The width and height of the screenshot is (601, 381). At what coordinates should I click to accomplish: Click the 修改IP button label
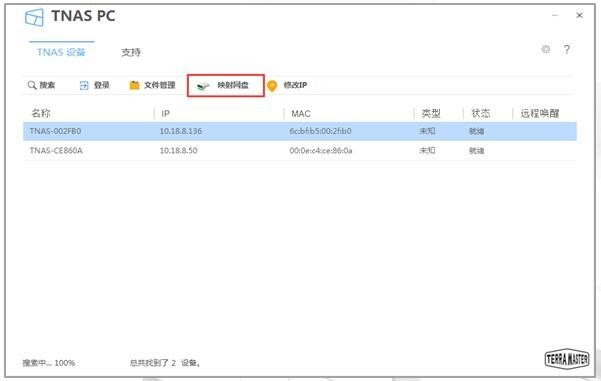click(x=295, y=85)
